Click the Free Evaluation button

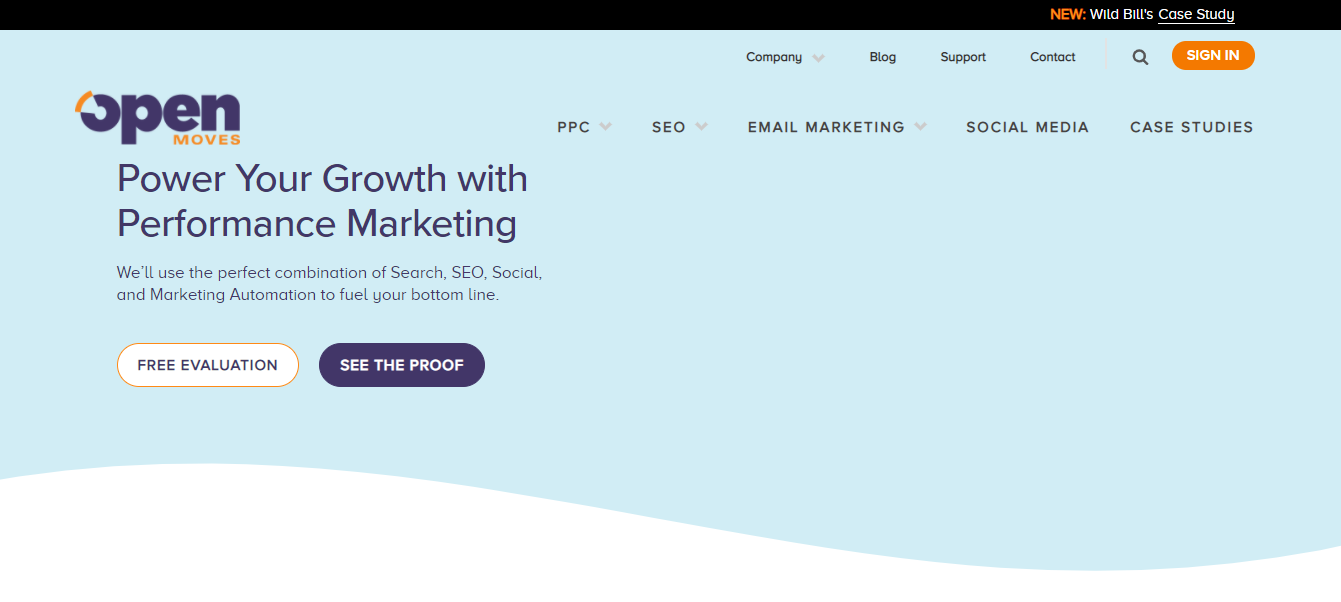(208, 365)
